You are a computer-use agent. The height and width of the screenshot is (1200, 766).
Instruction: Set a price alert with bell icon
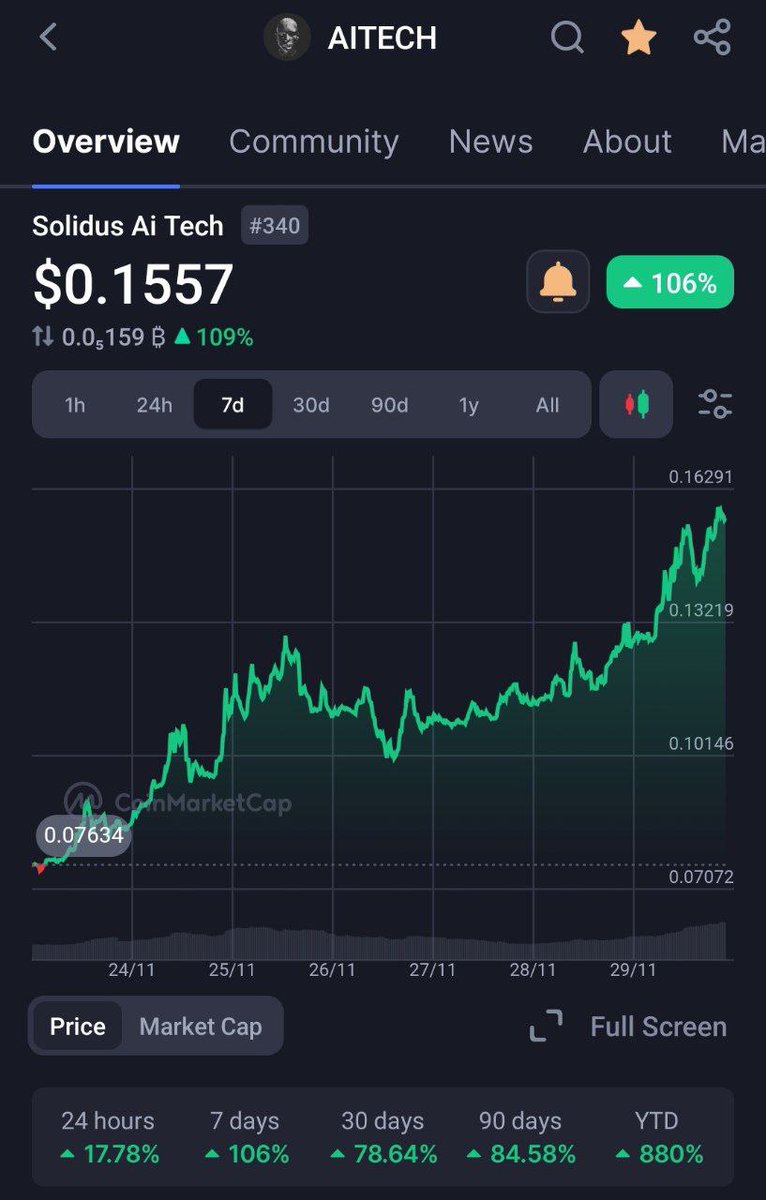coord(558,284)
